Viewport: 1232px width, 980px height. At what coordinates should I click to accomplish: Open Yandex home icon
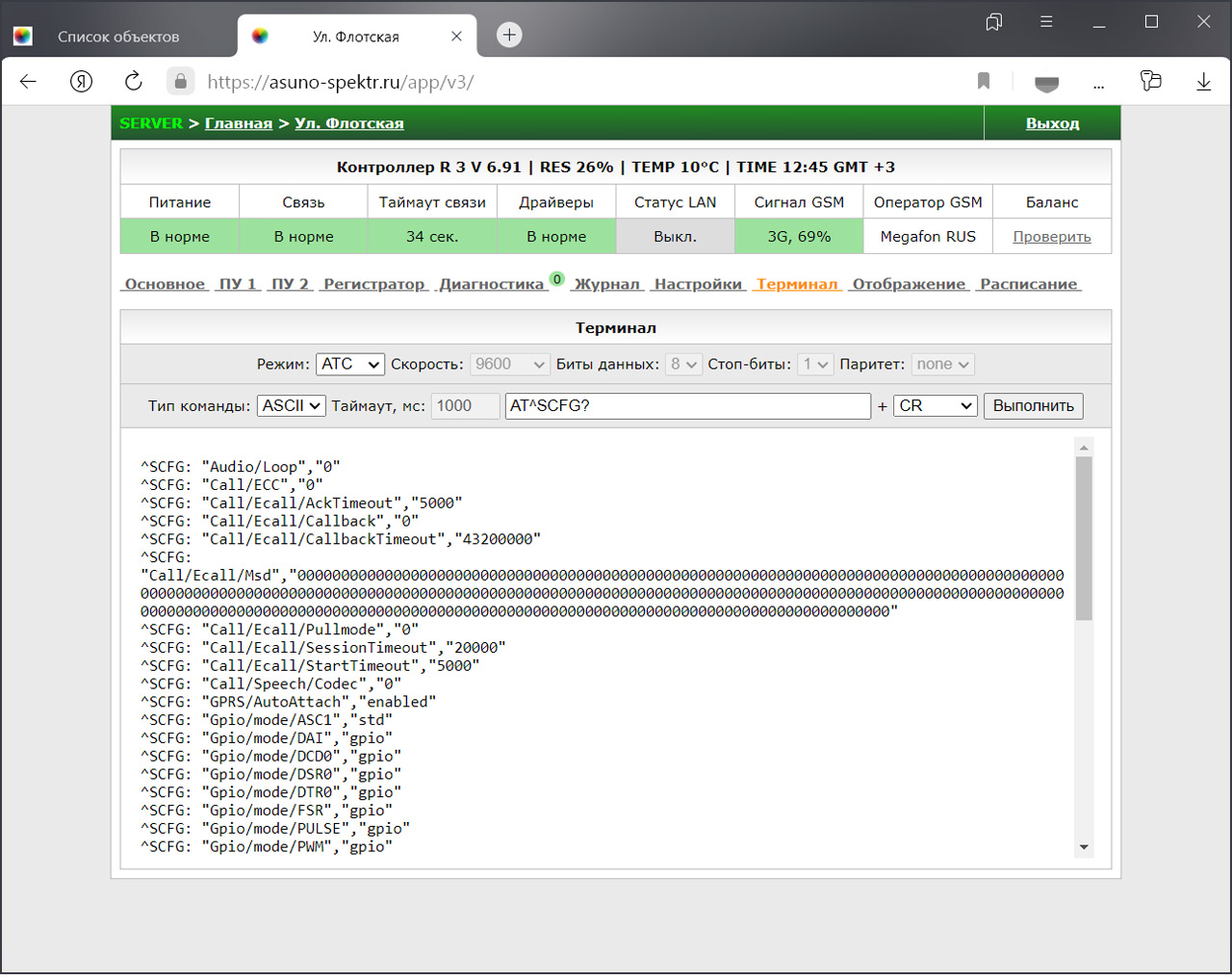tap(82, 82)
